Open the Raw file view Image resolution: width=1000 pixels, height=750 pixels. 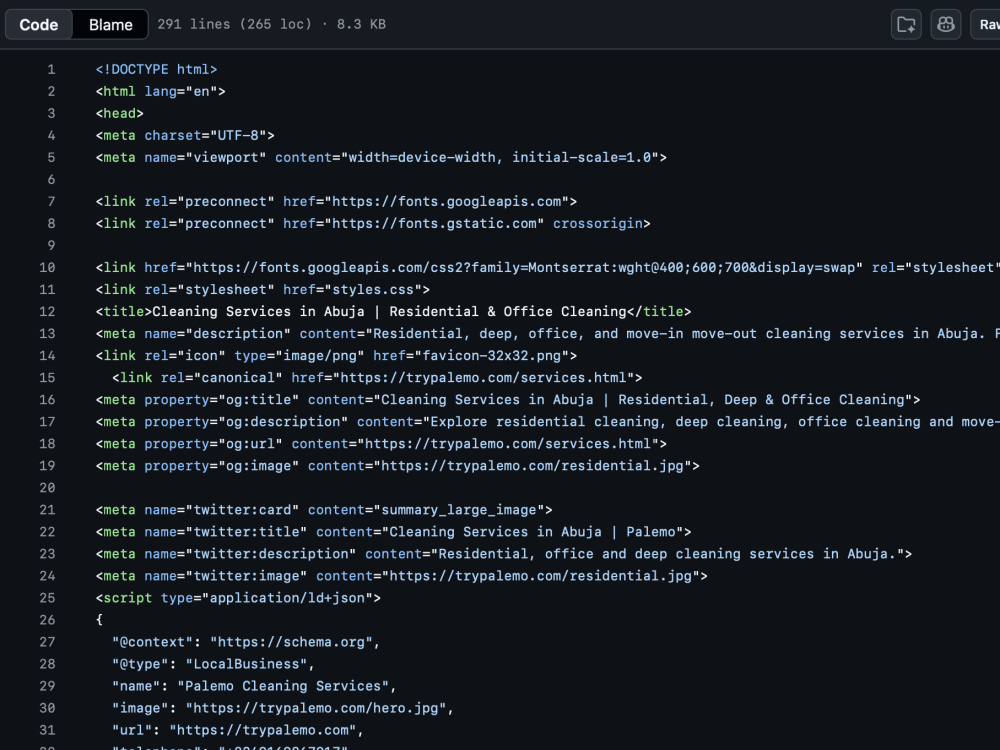tap(986, 24)
